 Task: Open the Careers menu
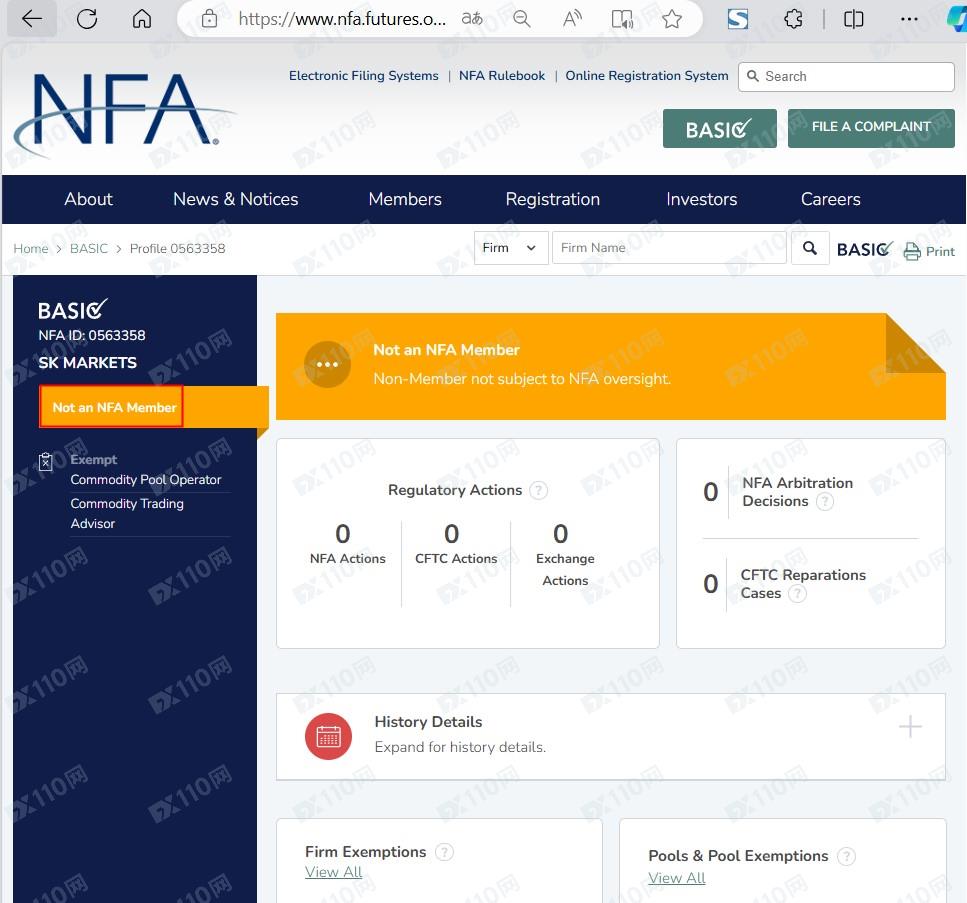click(831, 199)
